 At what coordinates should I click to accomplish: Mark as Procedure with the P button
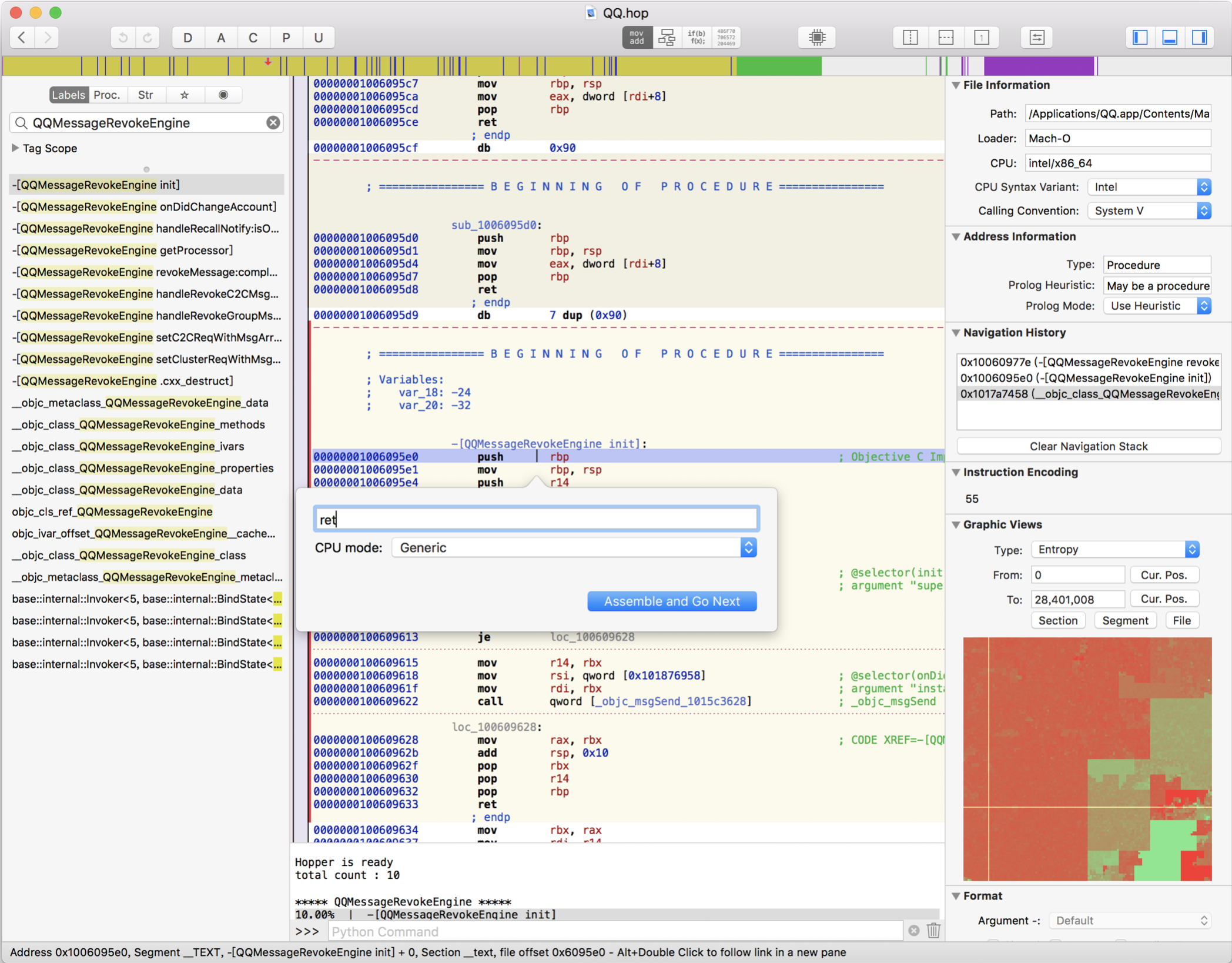click(x=286, y=38)
